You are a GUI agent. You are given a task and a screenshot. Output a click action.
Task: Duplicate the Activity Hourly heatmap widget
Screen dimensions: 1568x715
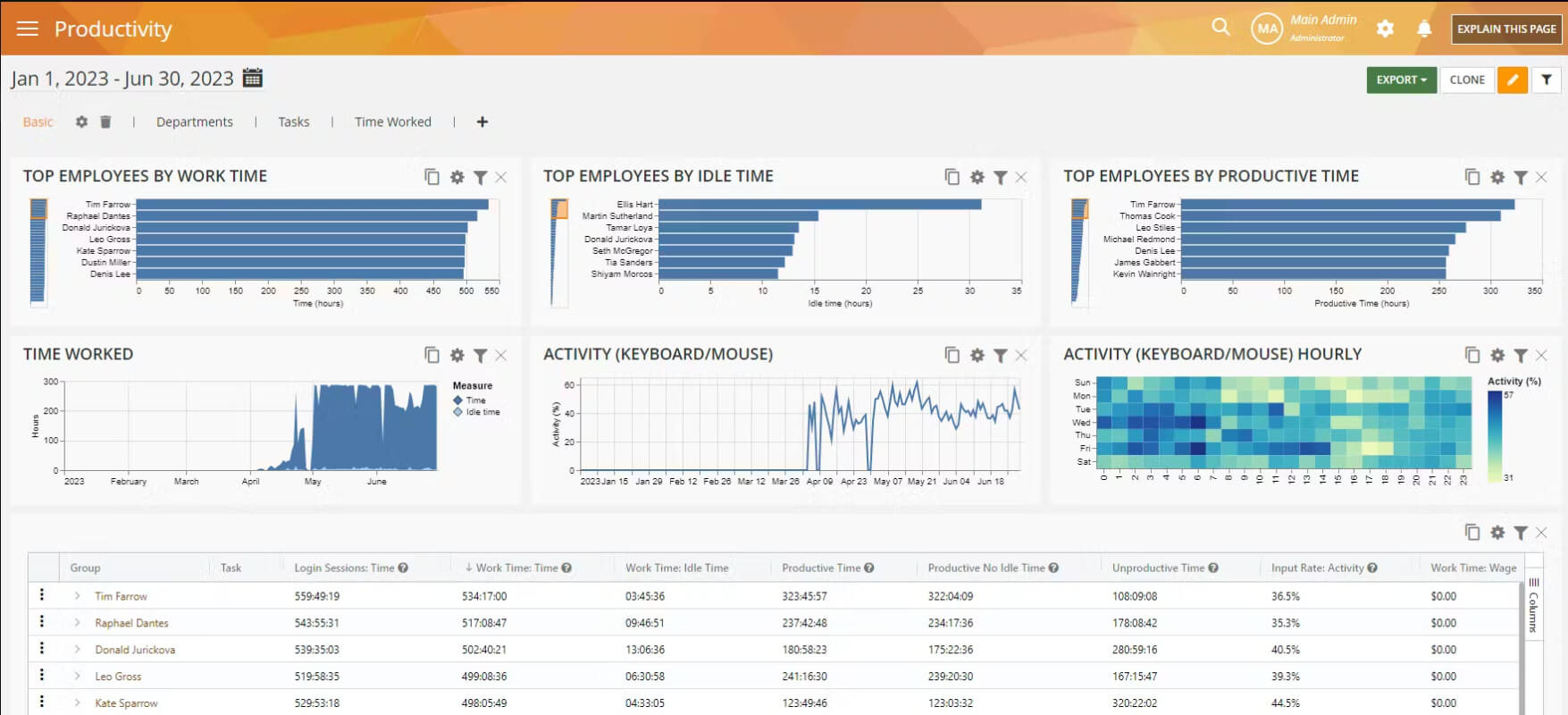click(x=1472, y=356)
